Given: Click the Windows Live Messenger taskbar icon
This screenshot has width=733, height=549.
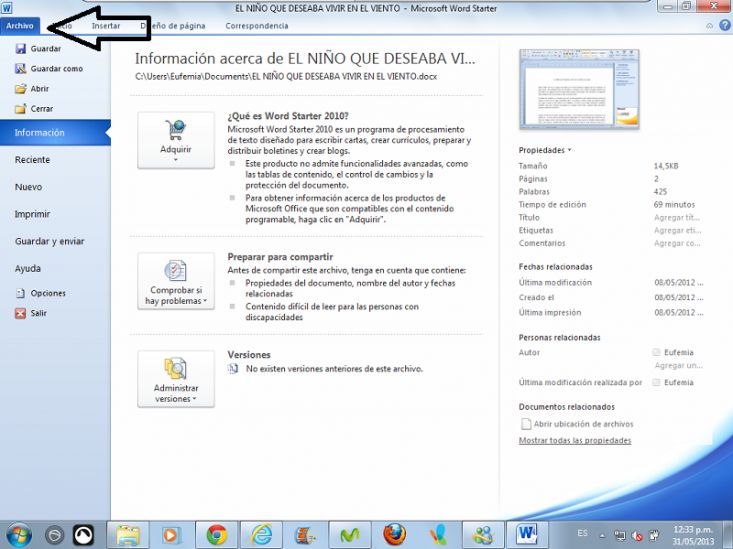Looking at the screenshot, I should [x=483, y=535].
